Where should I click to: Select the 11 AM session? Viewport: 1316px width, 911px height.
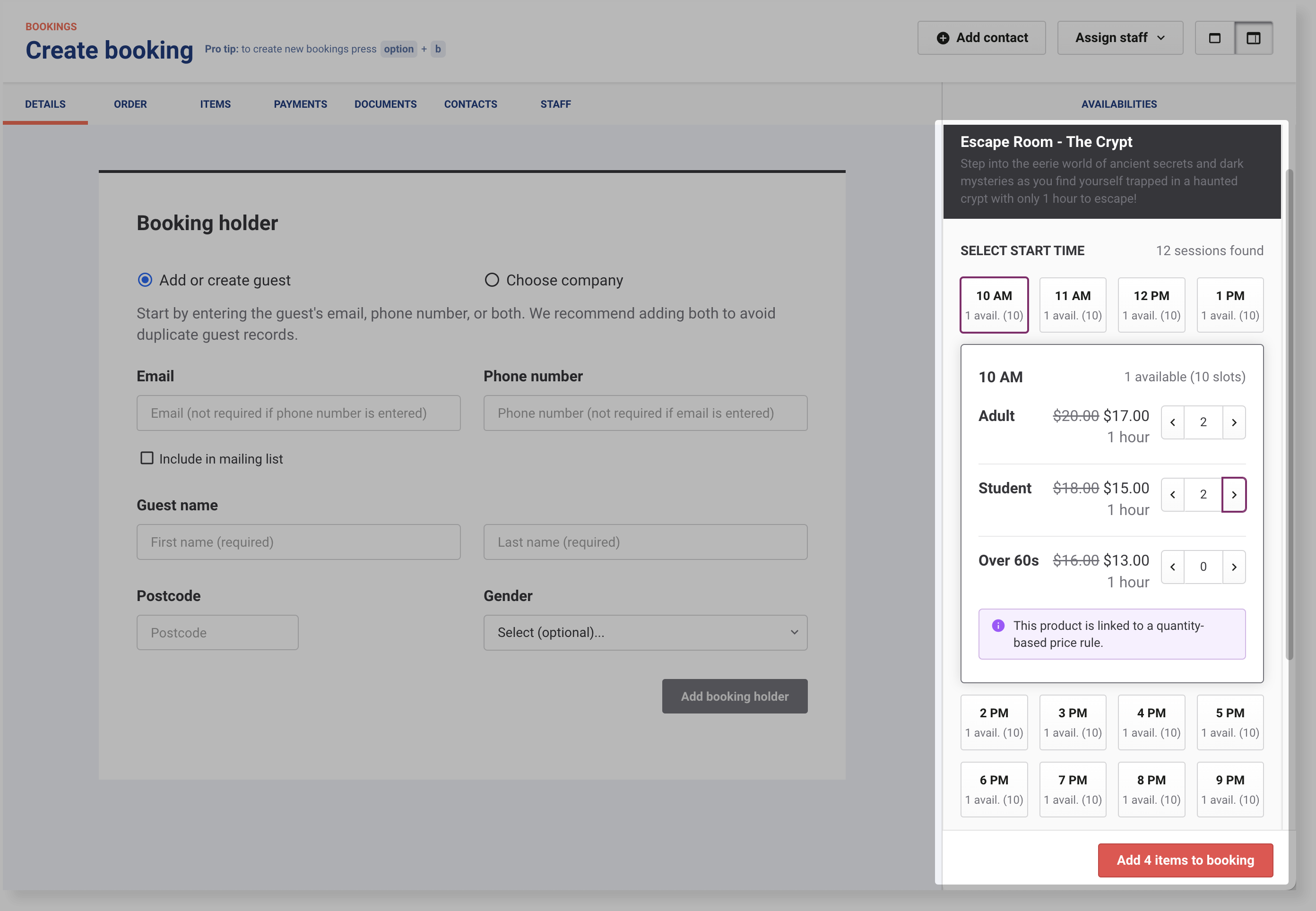point(1072,305)
